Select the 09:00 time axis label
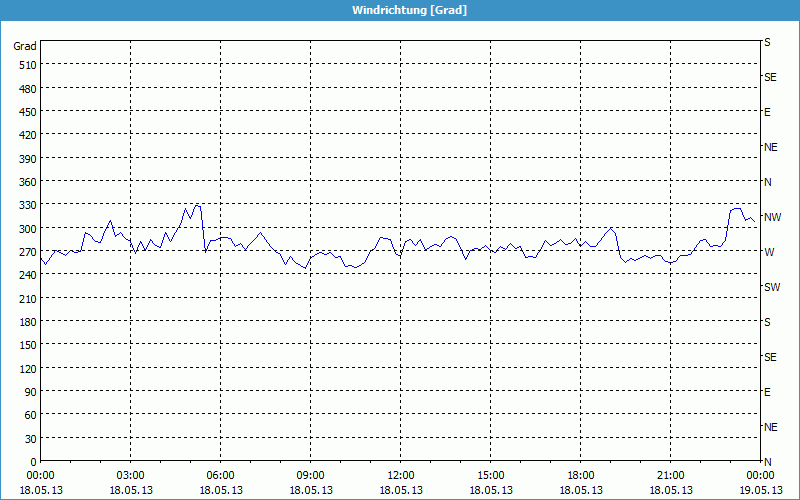 pos(310,475)
